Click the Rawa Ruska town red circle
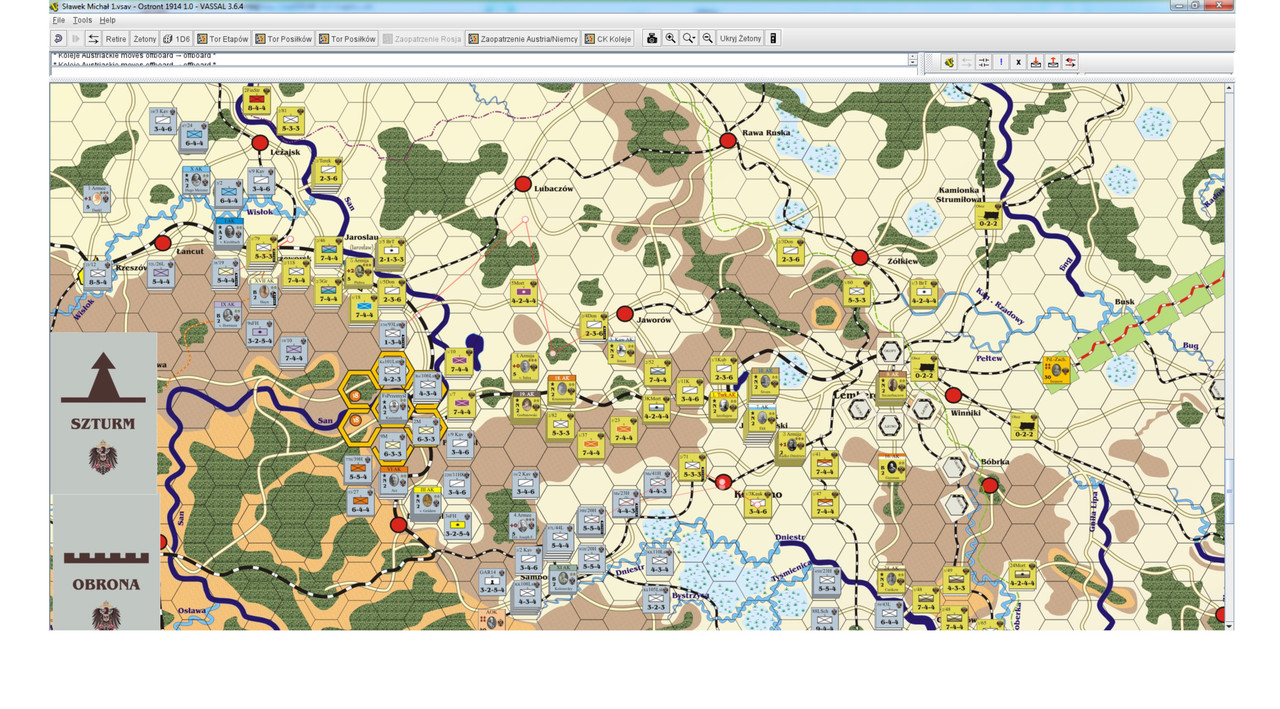1280x709 pixels. (728, 140)
